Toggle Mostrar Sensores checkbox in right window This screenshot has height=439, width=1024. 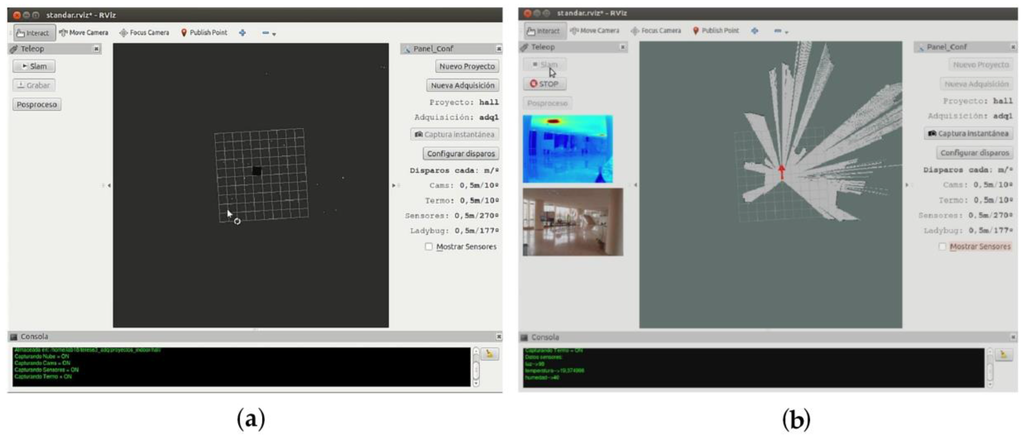942,245
